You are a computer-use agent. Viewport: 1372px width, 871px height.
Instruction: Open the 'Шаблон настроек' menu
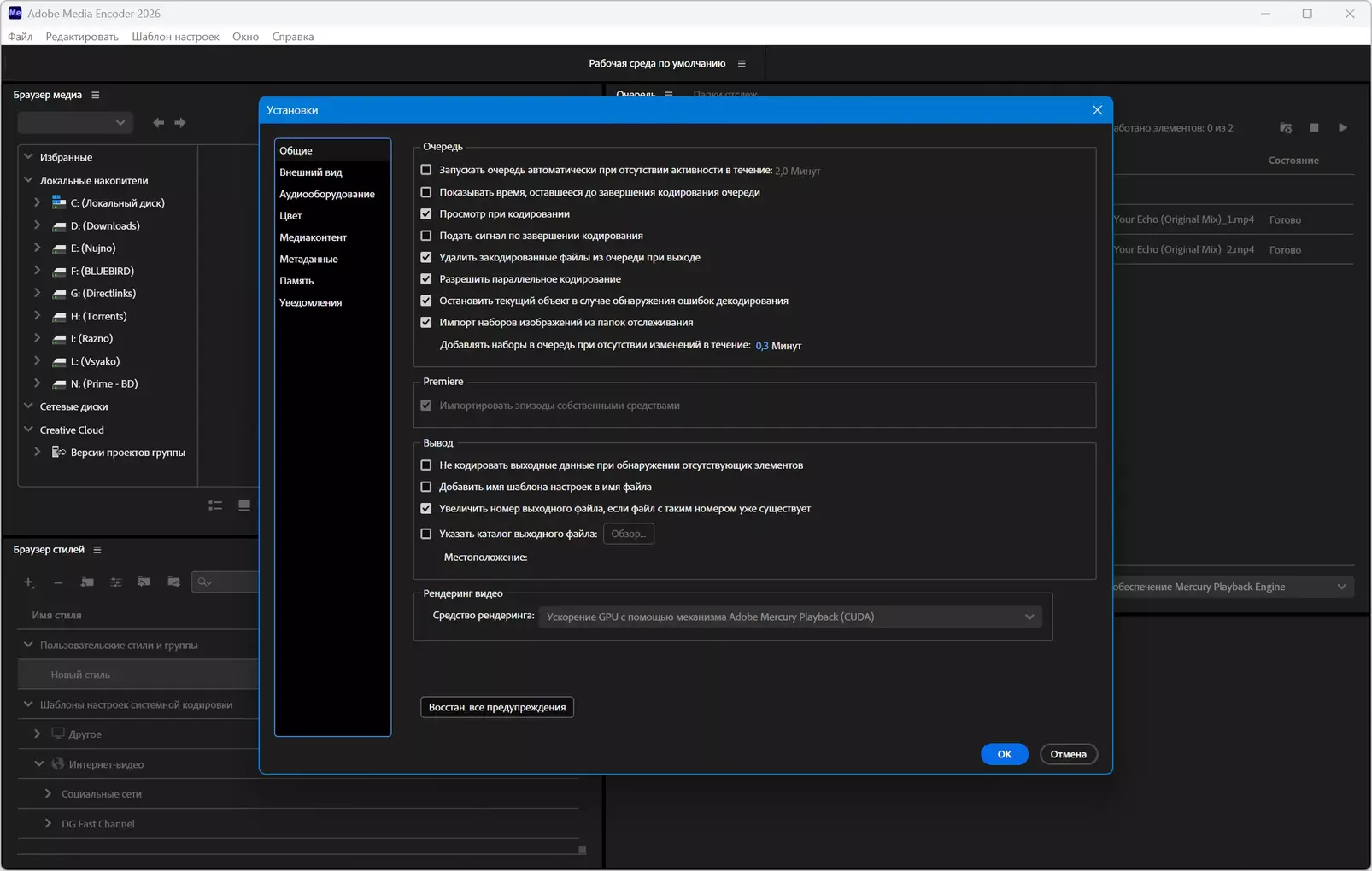(x=175, y=37)
